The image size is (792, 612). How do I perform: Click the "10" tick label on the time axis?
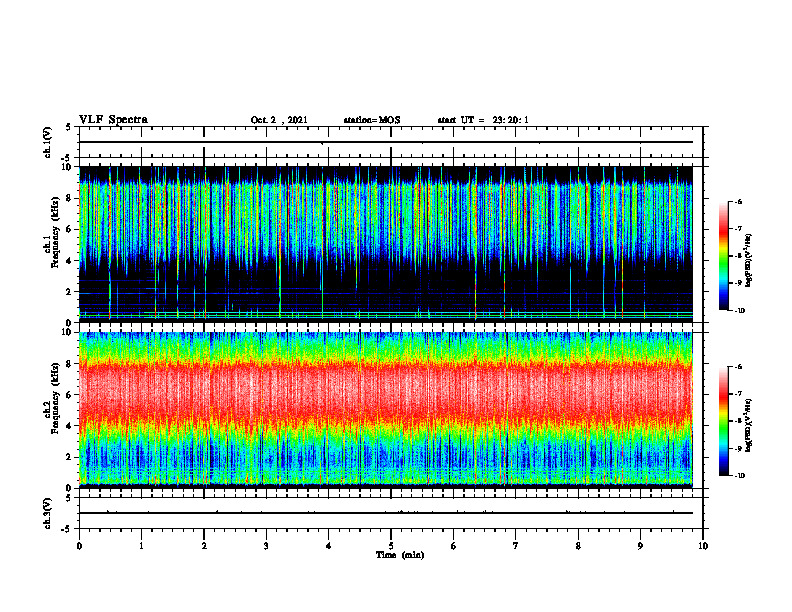(x=703, y=546)
